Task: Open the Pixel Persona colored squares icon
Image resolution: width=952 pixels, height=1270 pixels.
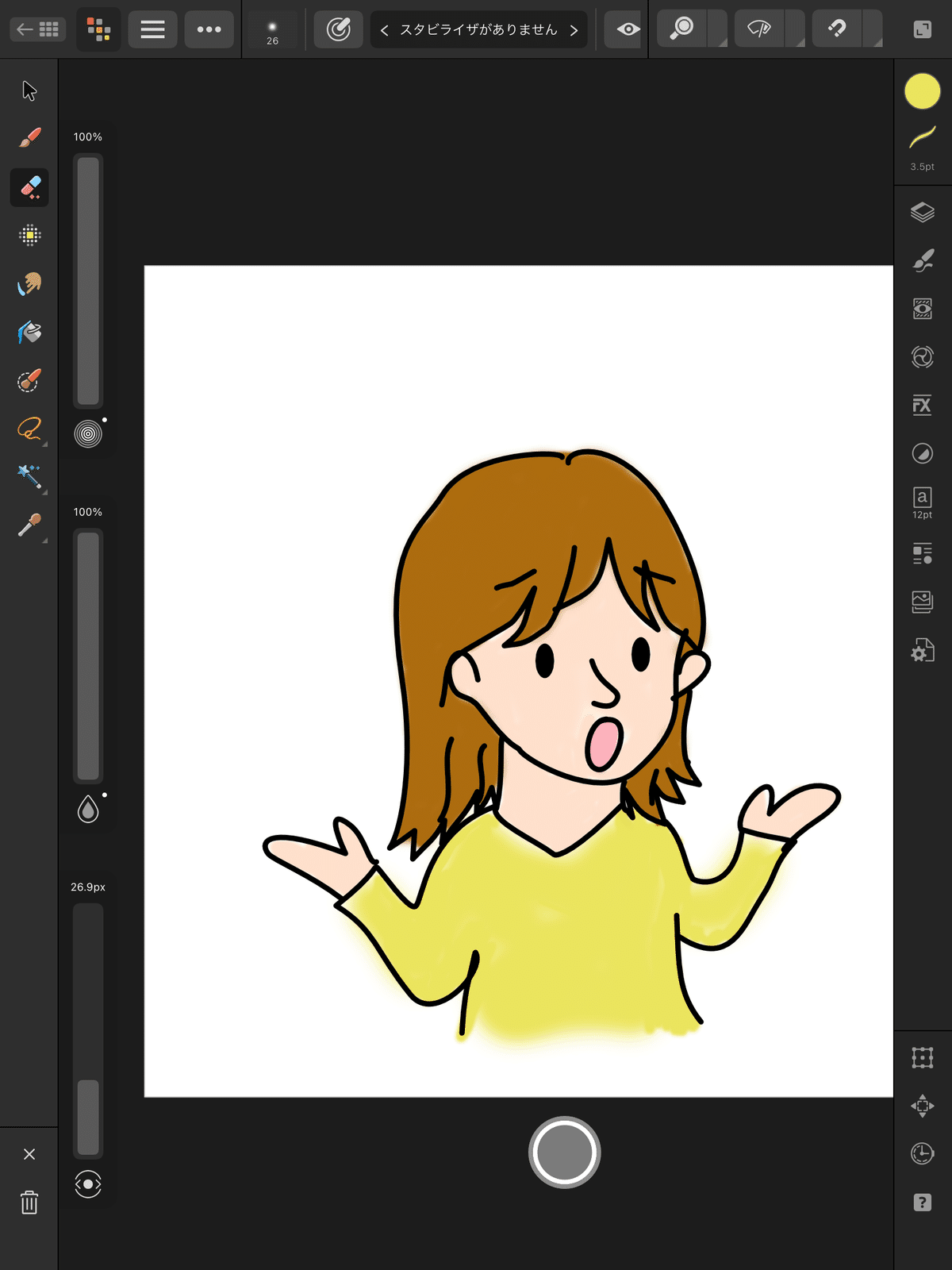Action: coord(98,29)
